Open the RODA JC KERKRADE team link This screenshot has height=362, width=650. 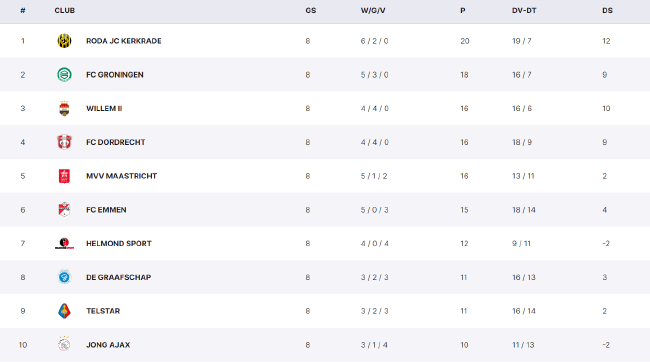124,41
